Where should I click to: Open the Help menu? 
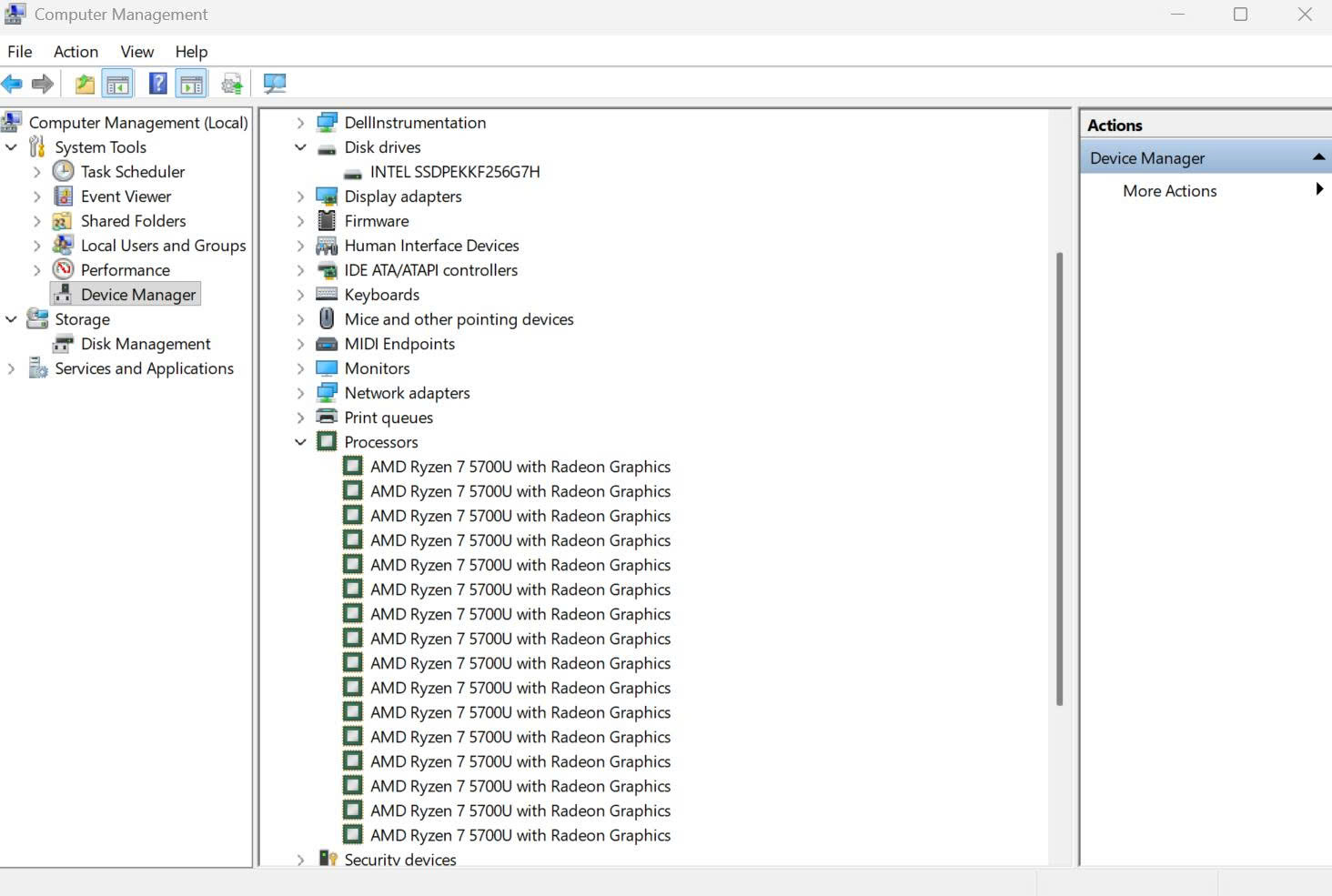click(191, 52)
